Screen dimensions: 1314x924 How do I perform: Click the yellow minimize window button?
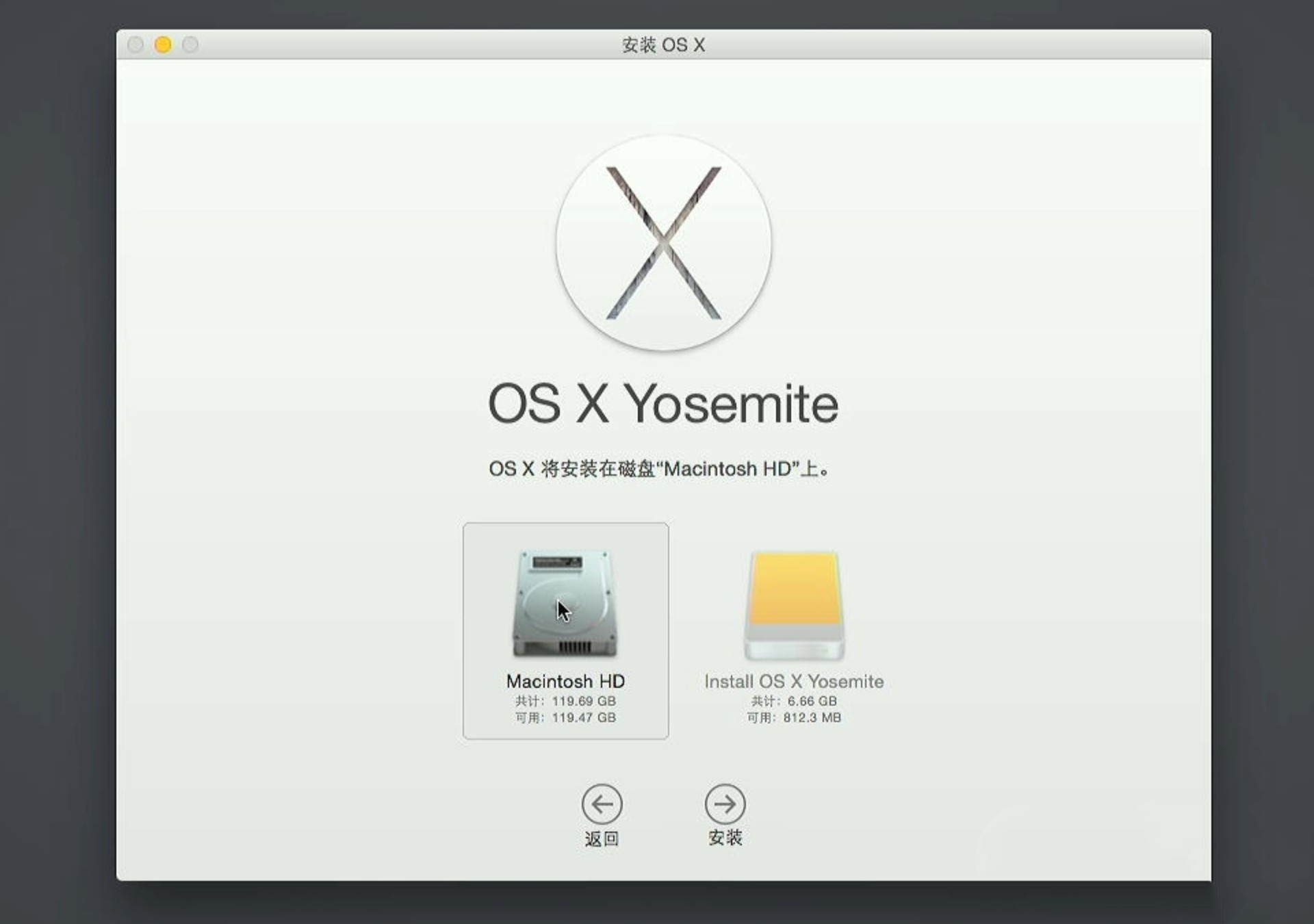coord(163,45)
